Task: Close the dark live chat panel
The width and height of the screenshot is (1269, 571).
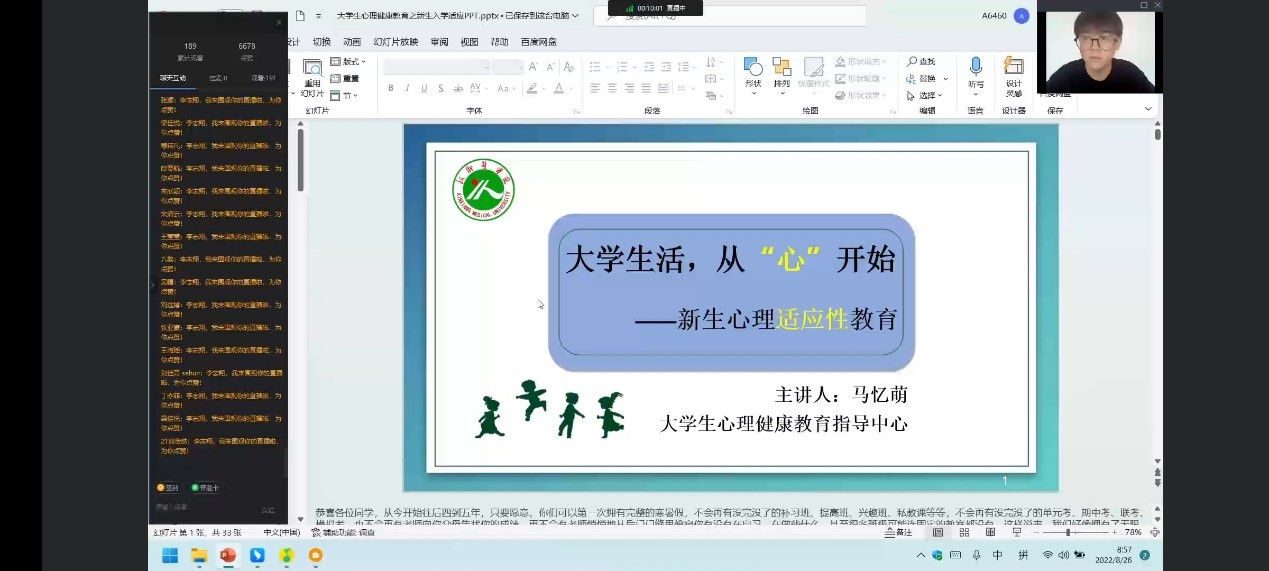Action: (279, 22)
